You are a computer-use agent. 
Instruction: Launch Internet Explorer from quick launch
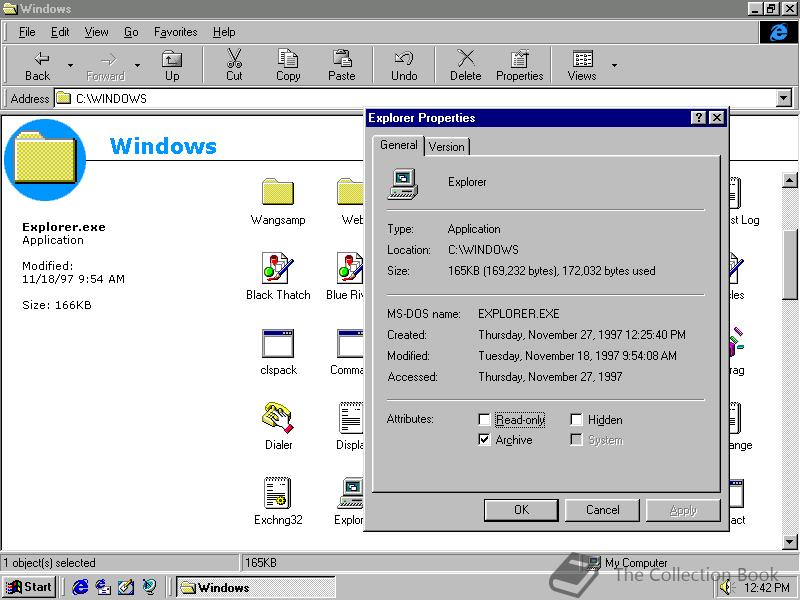[80, 587]
